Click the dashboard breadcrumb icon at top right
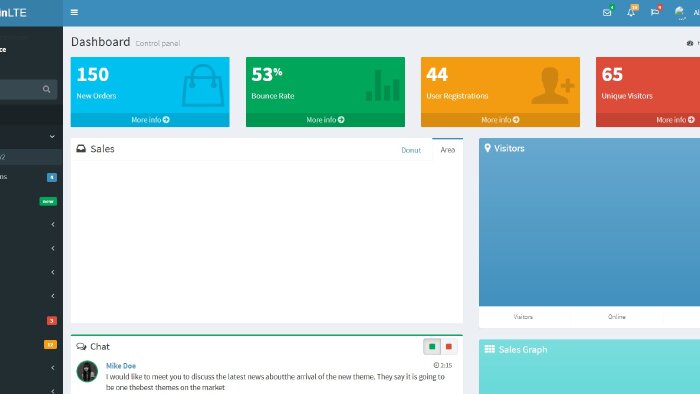Image resolution: width=700 pixels, height=394 pixels. click(690, 43)
